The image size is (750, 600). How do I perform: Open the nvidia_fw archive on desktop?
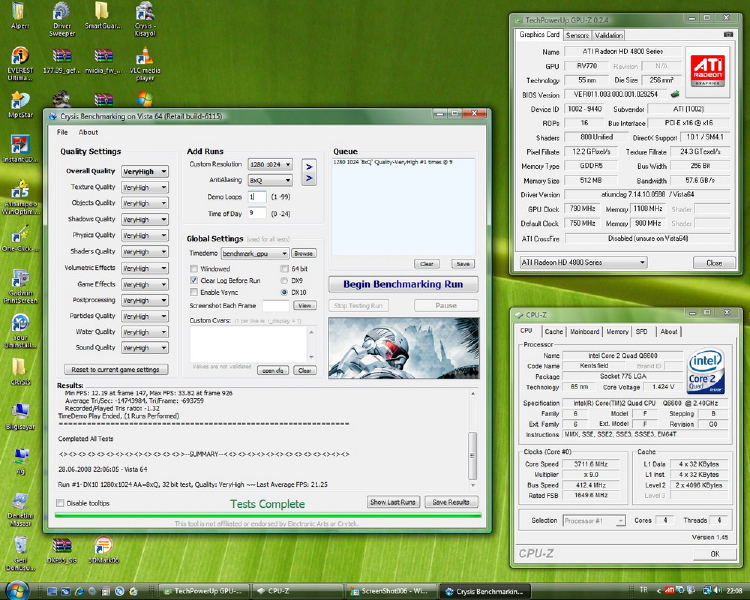[x=103, y=61]
